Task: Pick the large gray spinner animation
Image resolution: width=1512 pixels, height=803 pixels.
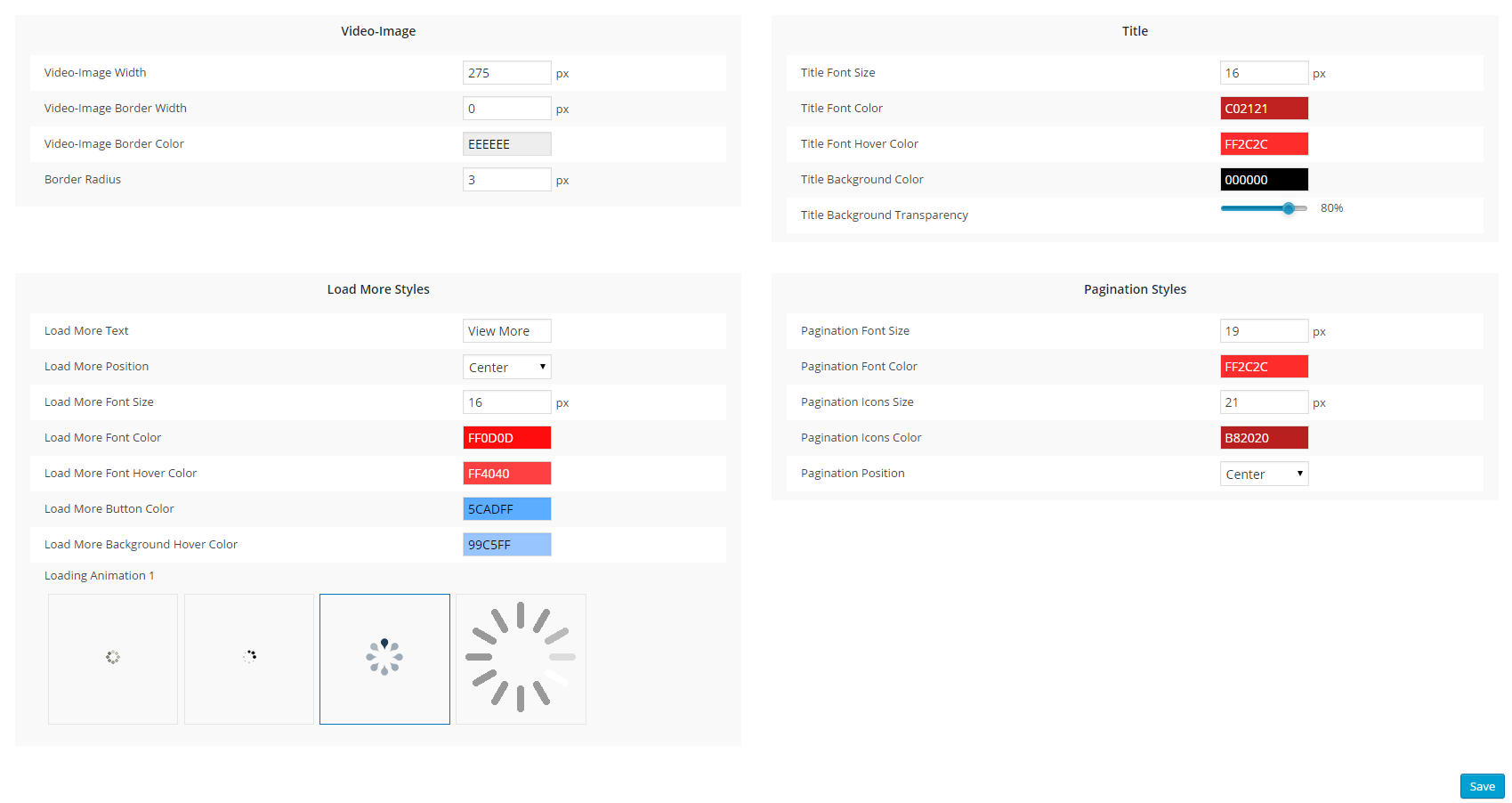Action: (x=521, y=659)
